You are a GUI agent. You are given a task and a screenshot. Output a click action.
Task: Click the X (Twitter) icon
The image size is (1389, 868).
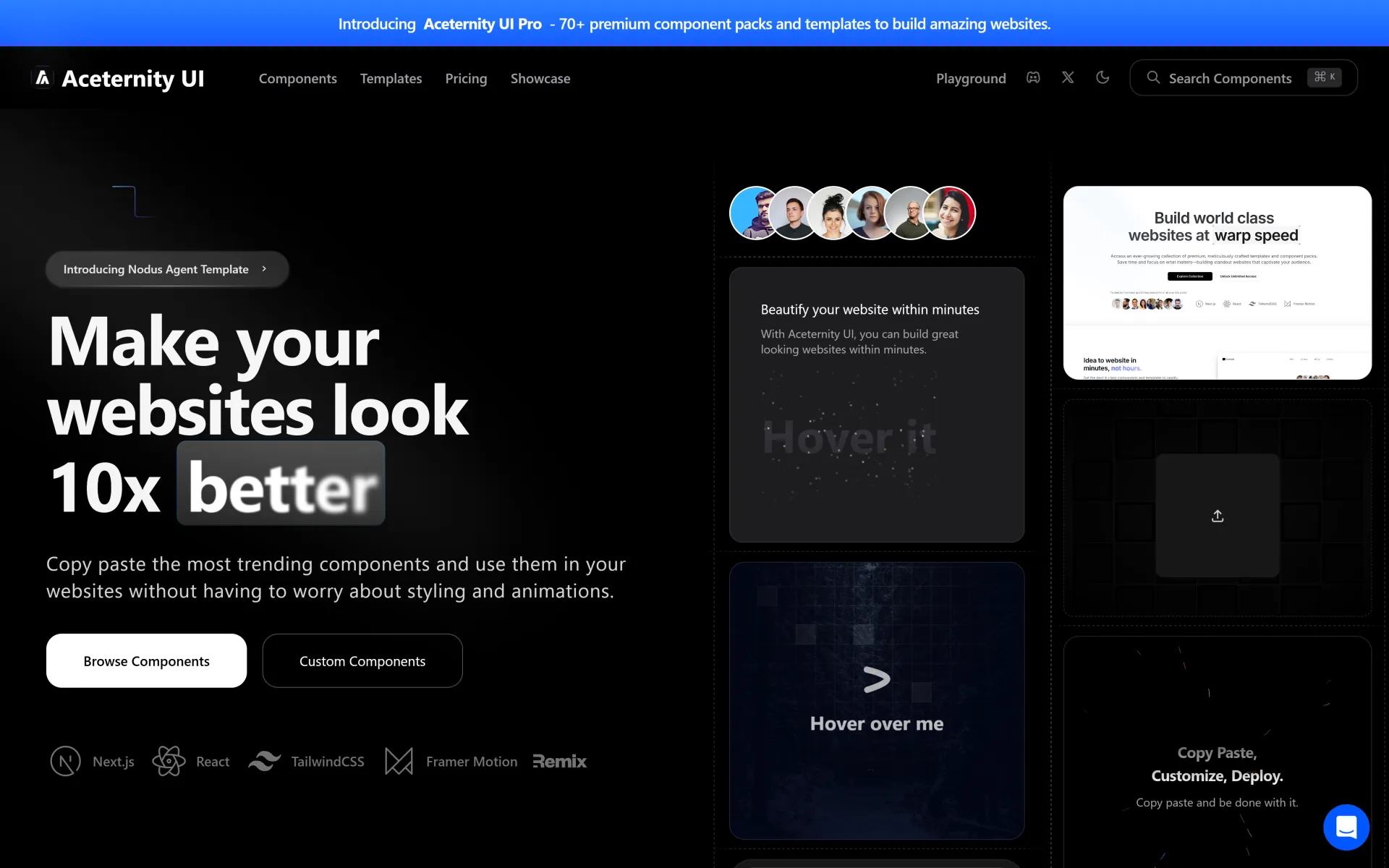click(x=1068, y=77)
